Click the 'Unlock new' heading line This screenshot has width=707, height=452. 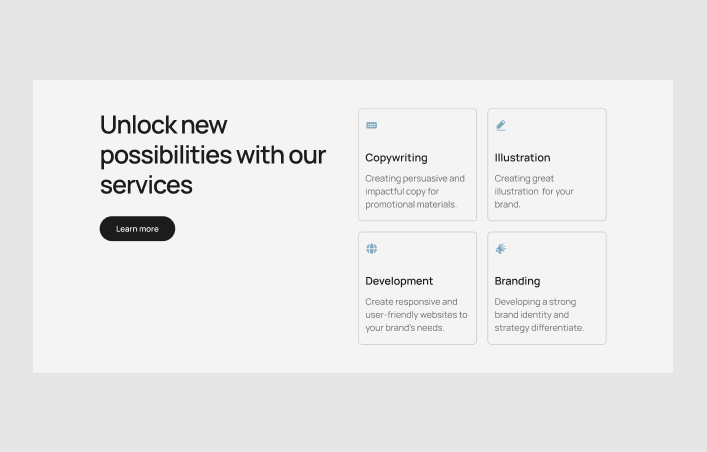[x=164, y=125]
